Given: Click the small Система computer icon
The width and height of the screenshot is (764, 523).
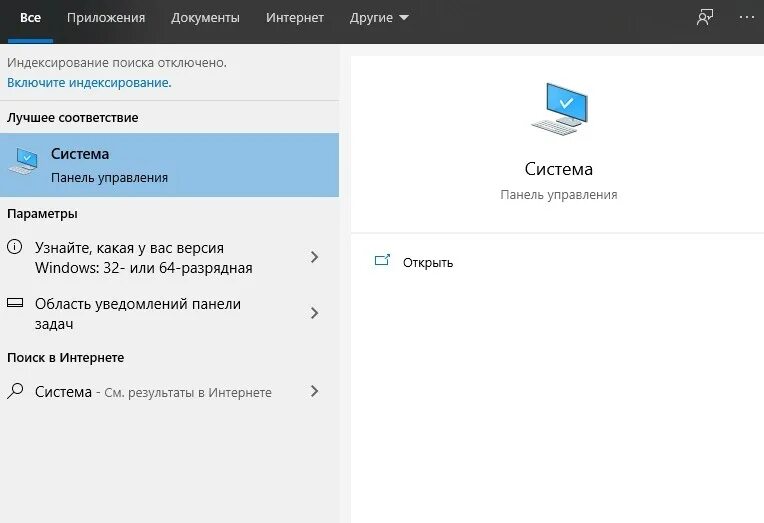Looking at the screenshot, I should click(x=23, y=161).
